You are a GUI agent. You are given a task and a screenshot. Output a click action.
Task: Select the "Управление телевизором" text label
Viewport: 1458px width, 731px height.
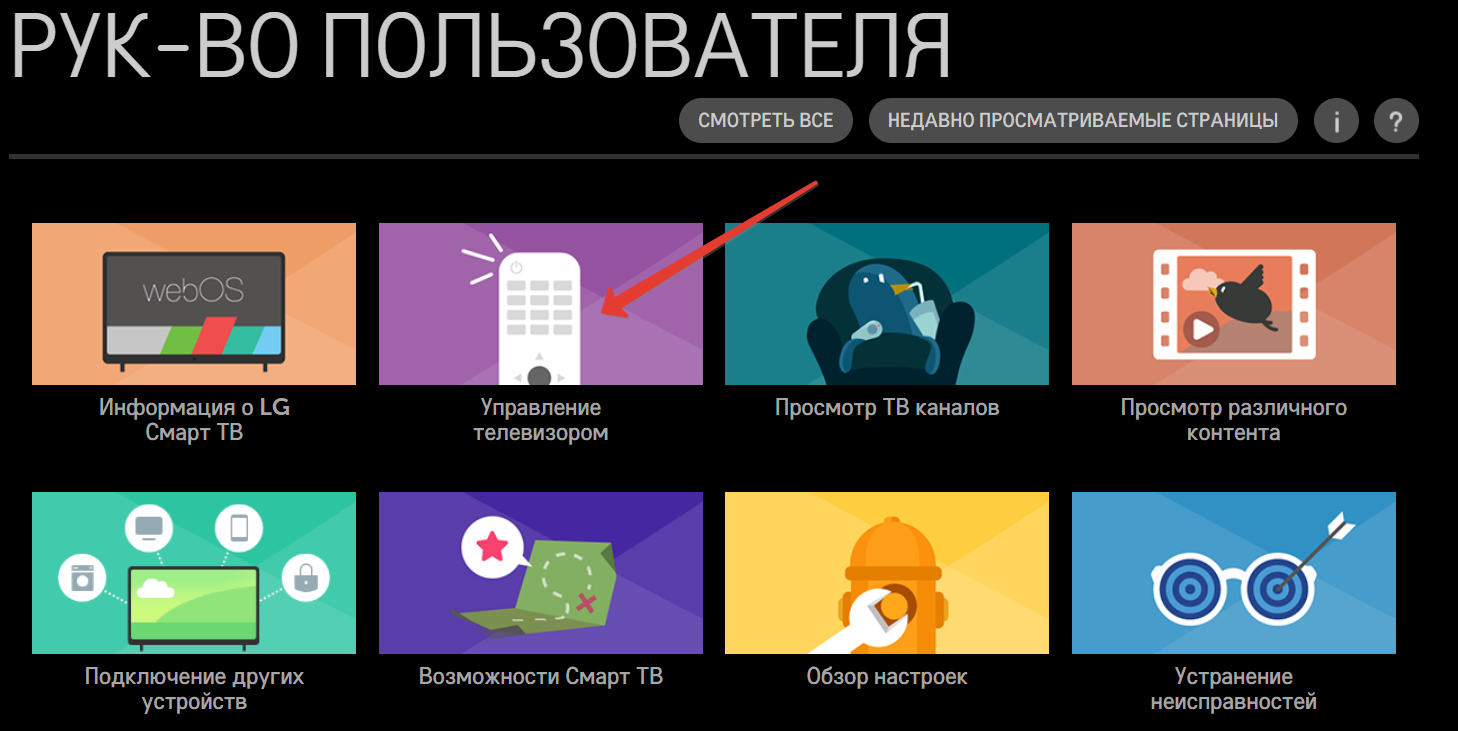point(540,420)
